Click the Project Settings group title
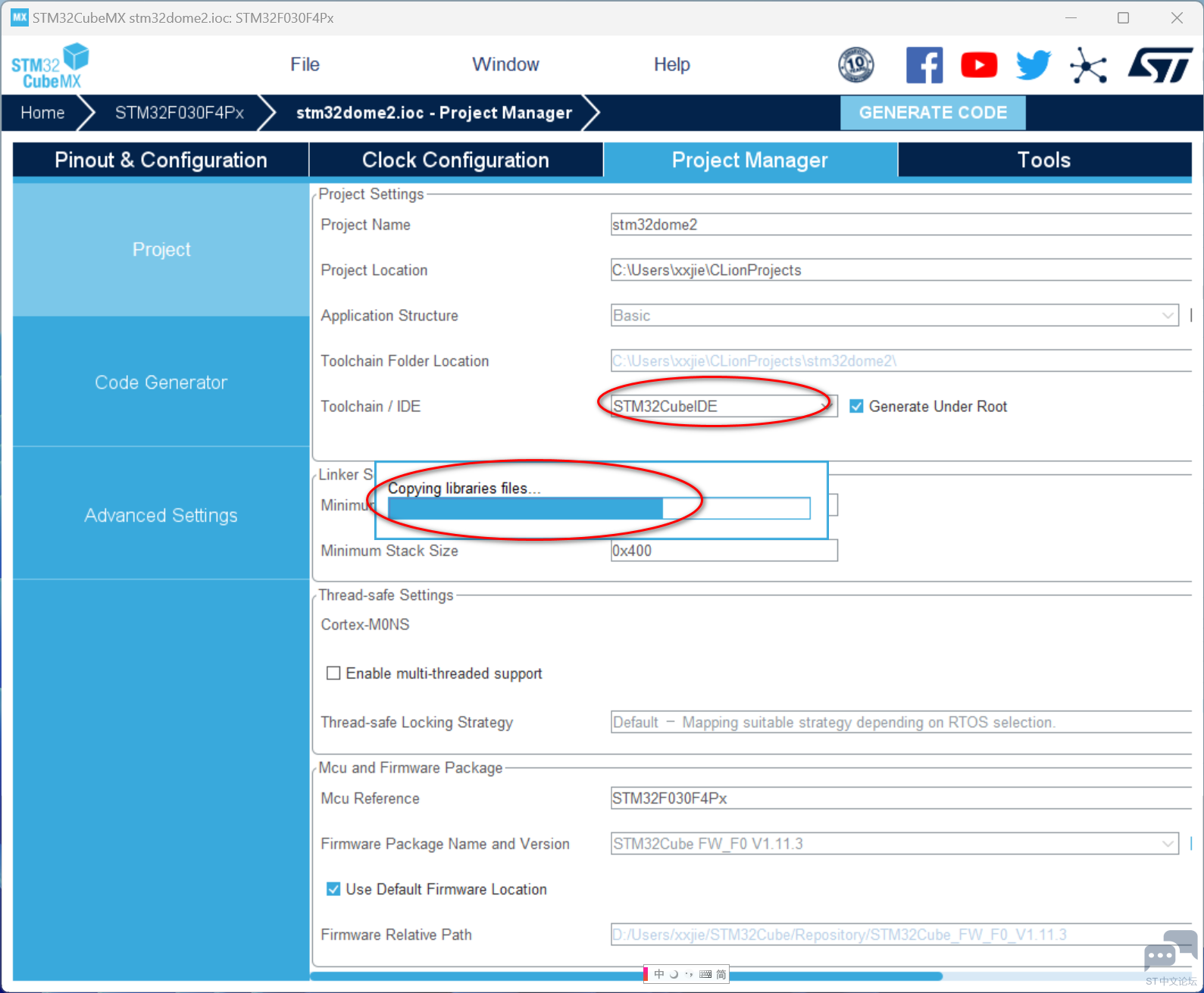This screenshot has height=993, width=1204. pyautogui.click(x=371, y=195)
